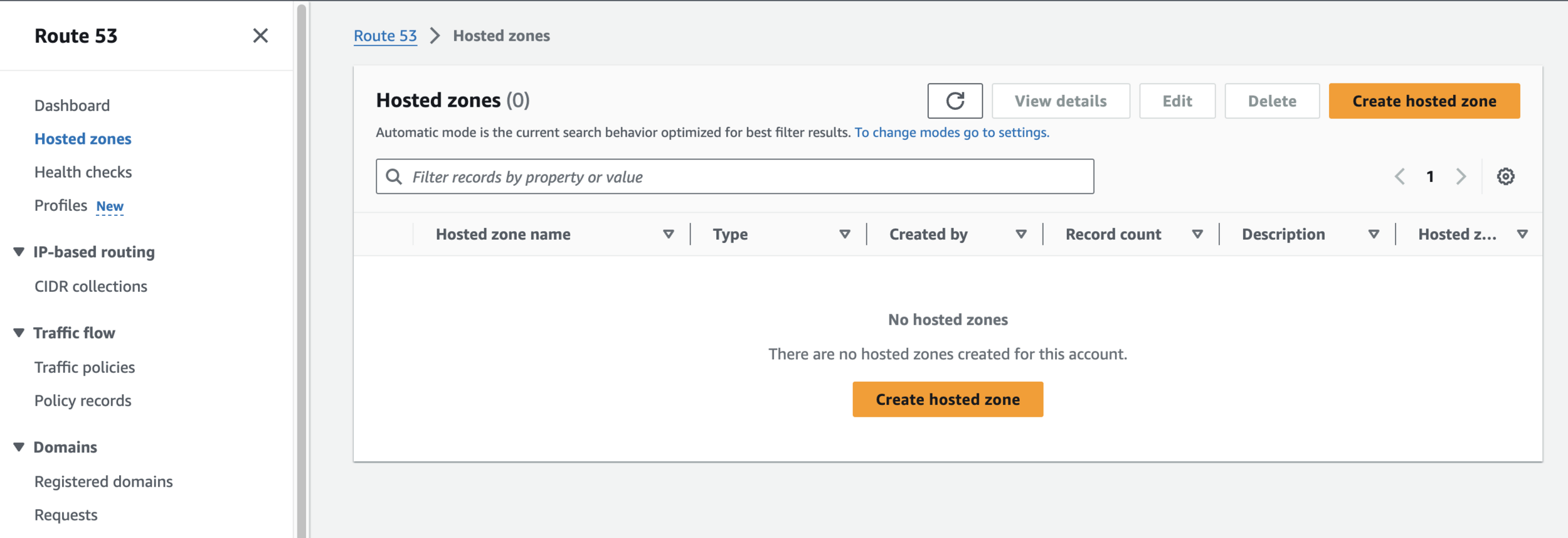Sort by Hosted zone name column arrow
The image size is (1568, 538).
(669, 234)
